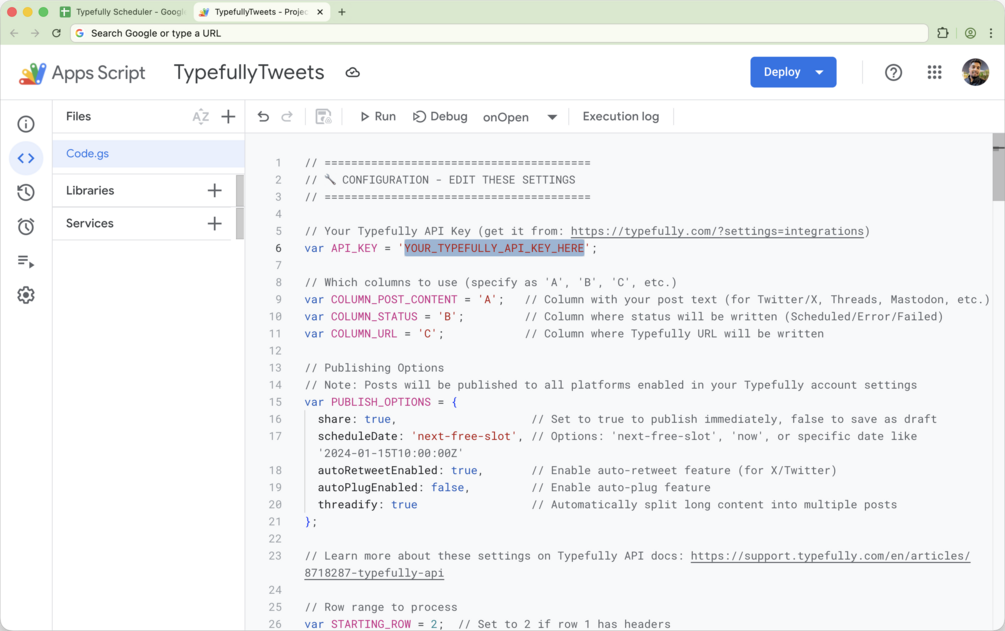Open the function selector dropdown arrow
Viewport: 1005px width, 631px height.
(552, 117)
